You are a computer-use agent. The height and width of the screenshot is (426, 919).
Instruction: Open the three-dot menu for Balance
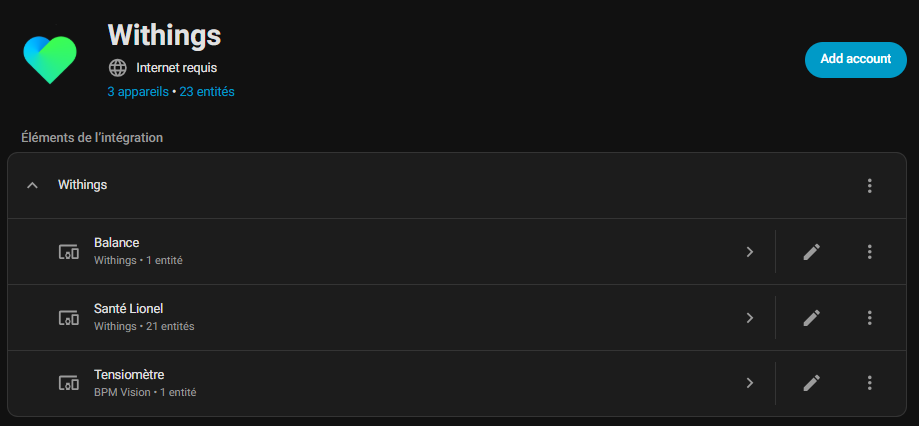pyautogui.click(x=869, y=252)
